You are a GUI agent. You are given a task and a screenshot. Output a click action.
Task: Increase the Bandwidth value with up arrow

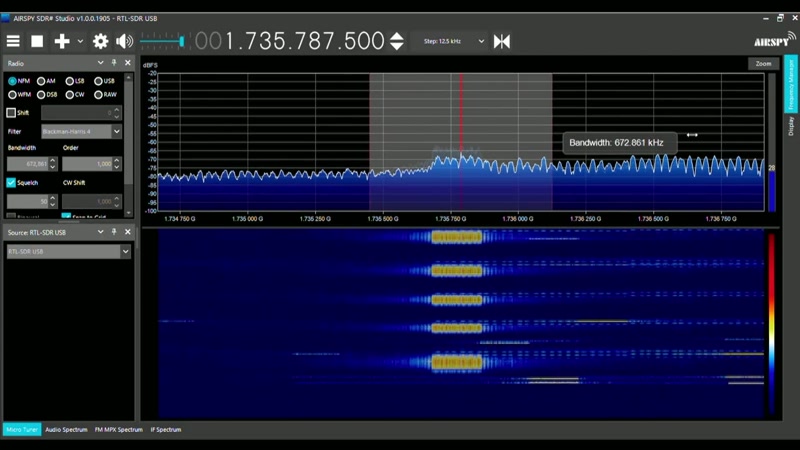tap(53, 161)
